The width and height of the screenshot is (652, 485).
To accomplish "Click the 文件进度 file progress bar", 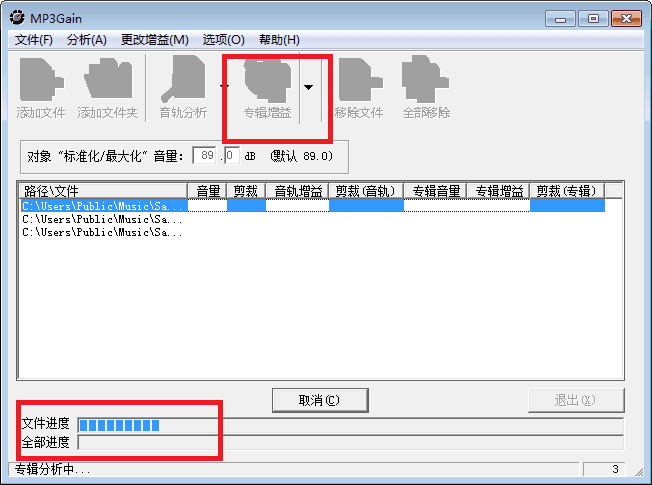I will [351, 425].
